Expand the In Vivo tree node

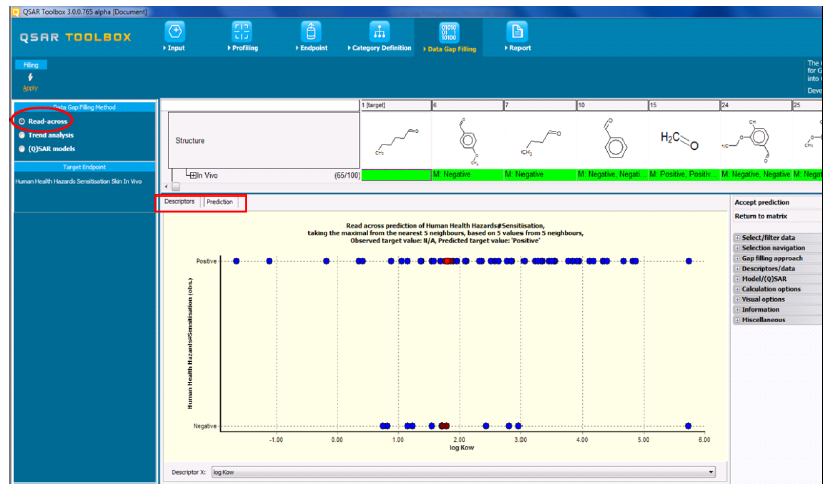(x=193, y=176)
